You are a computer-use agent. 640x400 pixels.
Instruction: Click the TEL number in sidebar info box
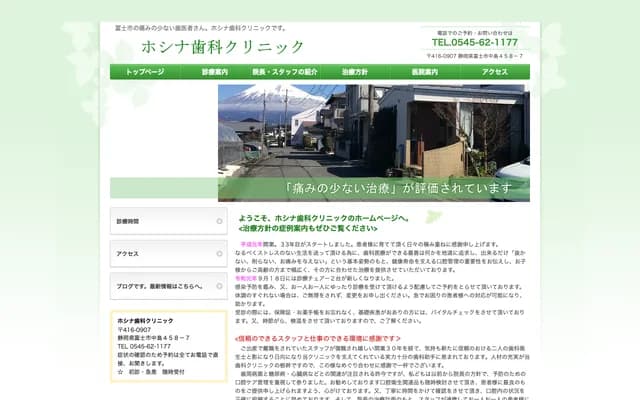(x=143, y=346)
